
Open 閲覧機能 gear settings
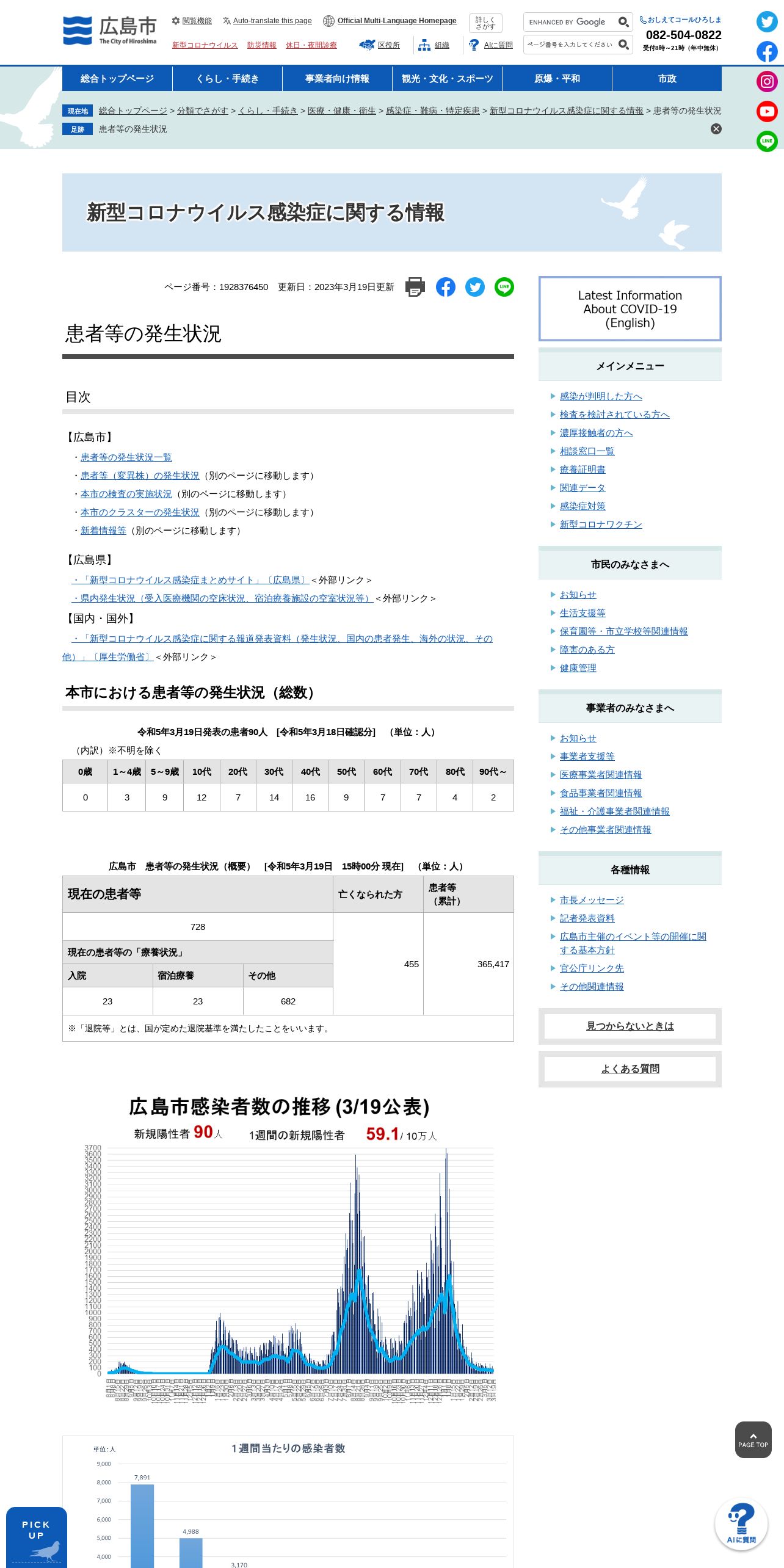tap(192, 21)
